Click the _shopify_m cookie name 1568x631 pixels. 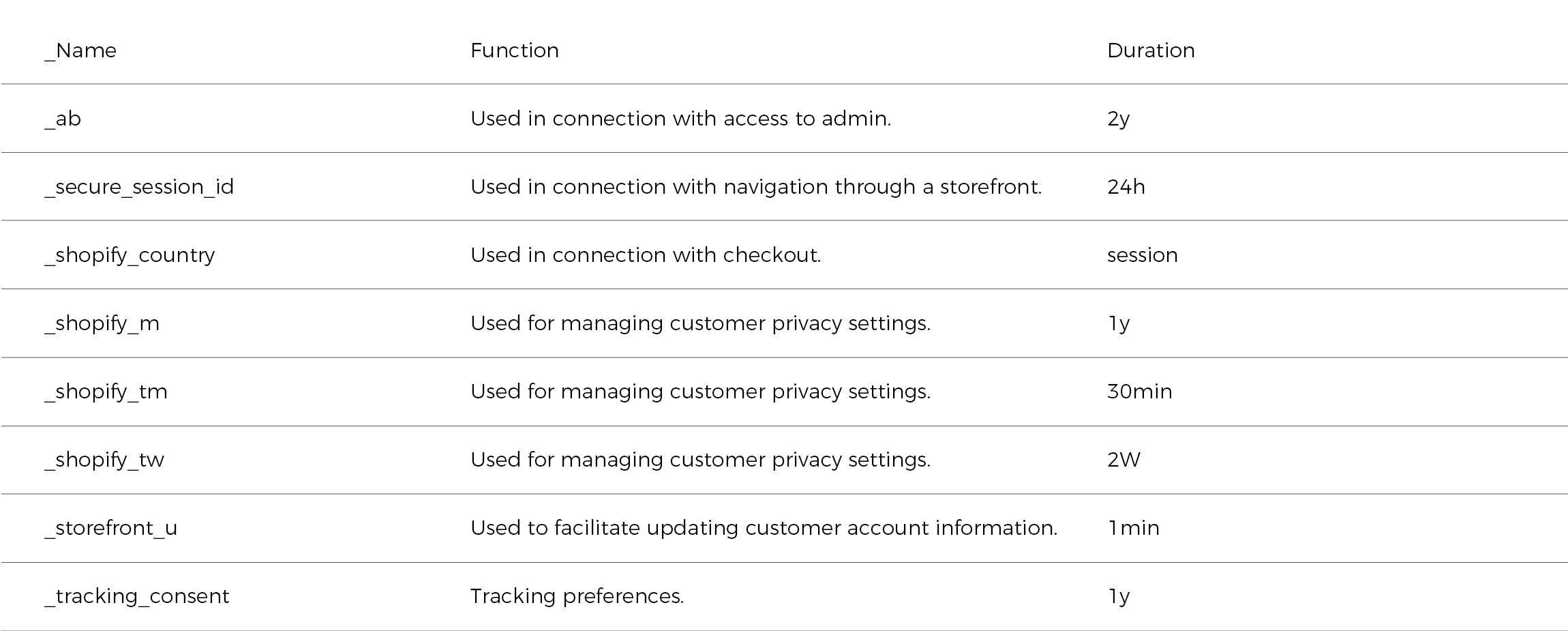pos(102,323)
